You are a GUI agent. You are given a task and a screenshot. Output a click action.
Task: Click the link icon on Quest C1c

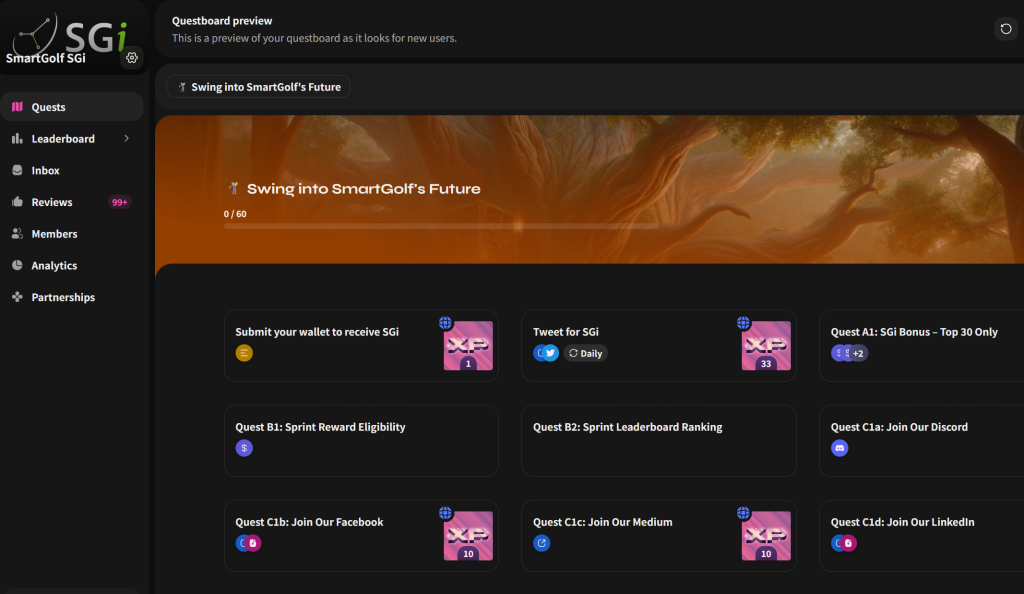[542, 543]
